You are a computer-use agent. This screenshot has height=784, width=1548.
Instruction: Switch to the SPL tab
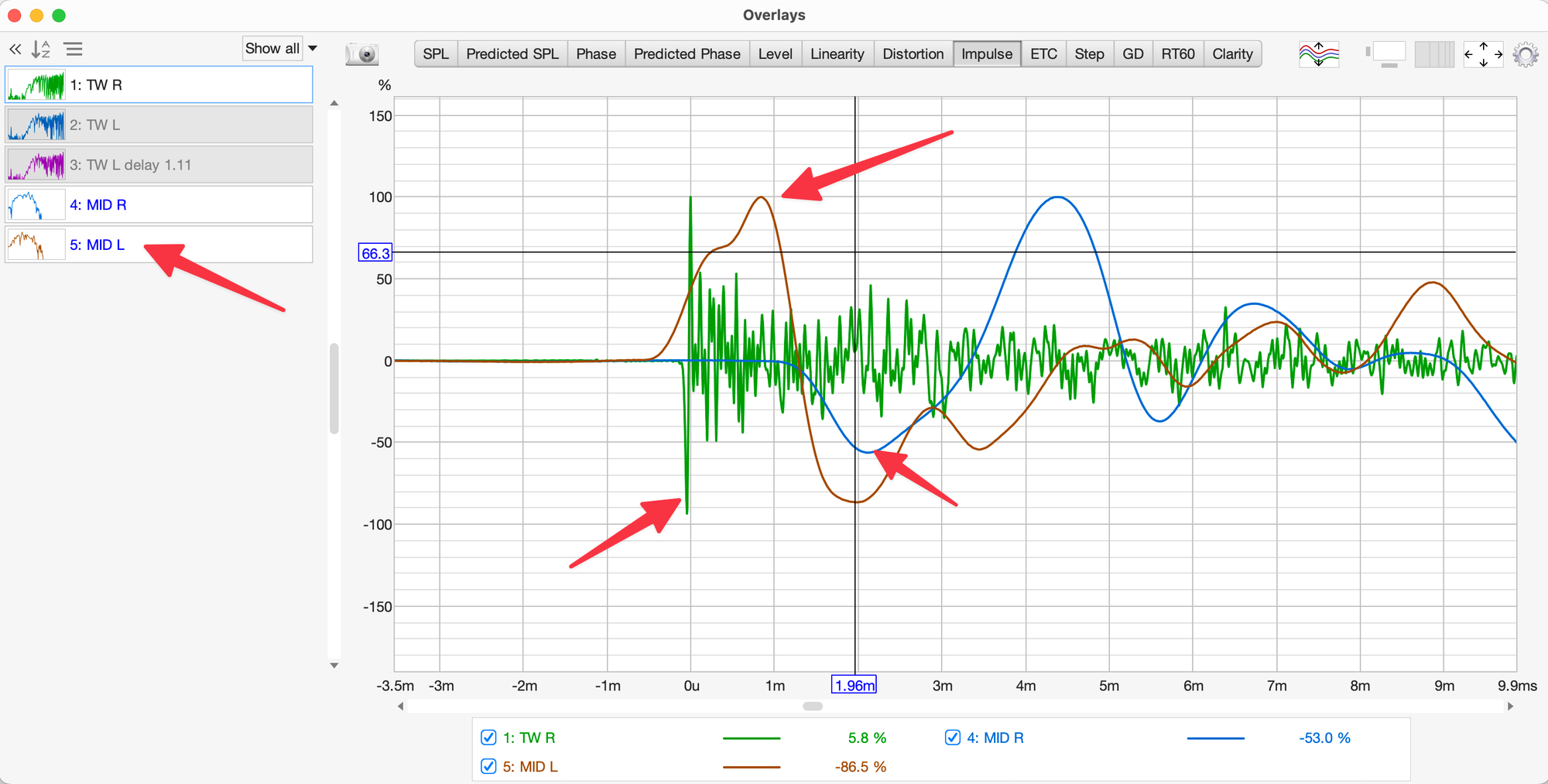pos(436,54)
